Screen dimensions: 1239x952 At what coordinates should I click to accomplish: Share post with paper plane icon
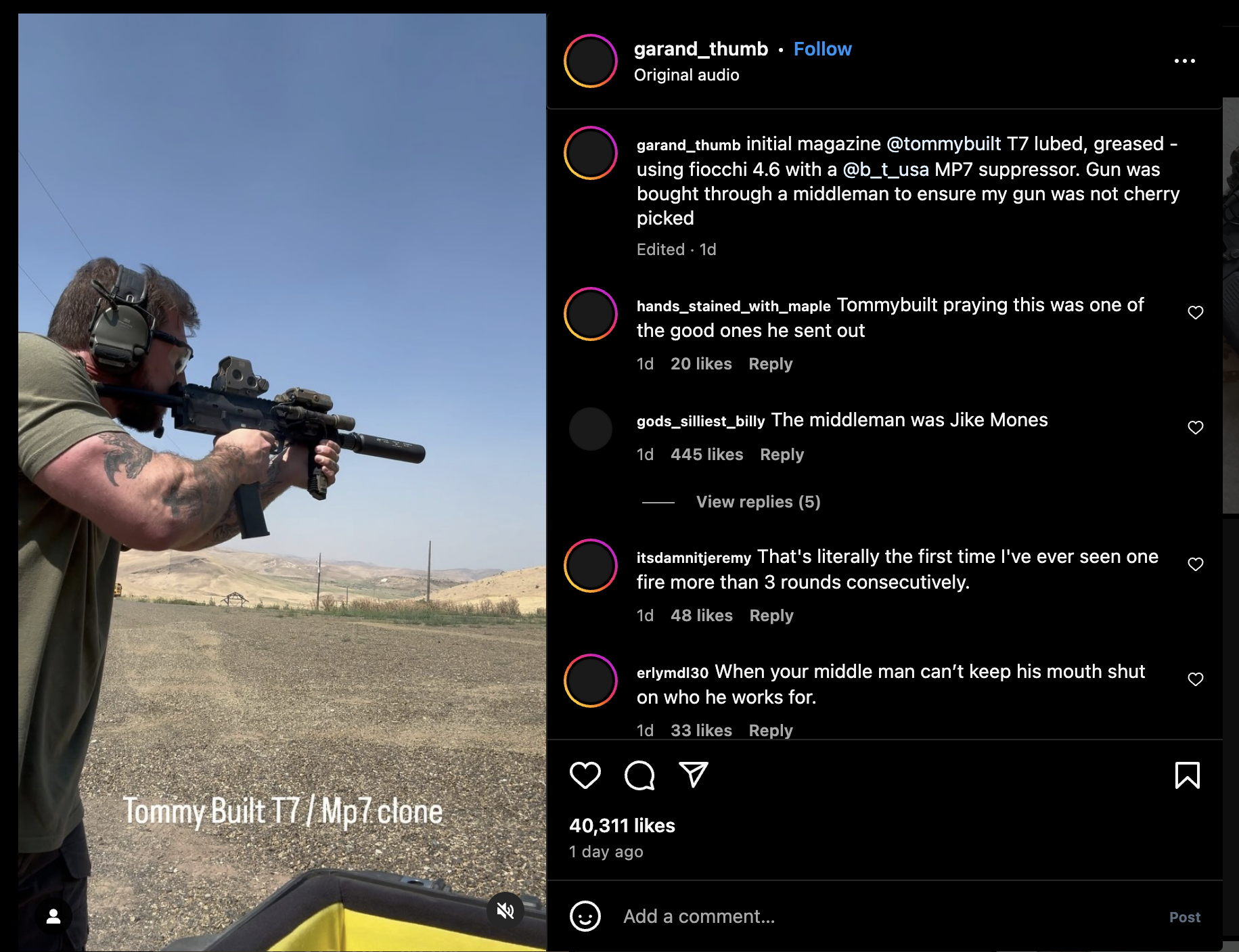[x=693, y=775]
